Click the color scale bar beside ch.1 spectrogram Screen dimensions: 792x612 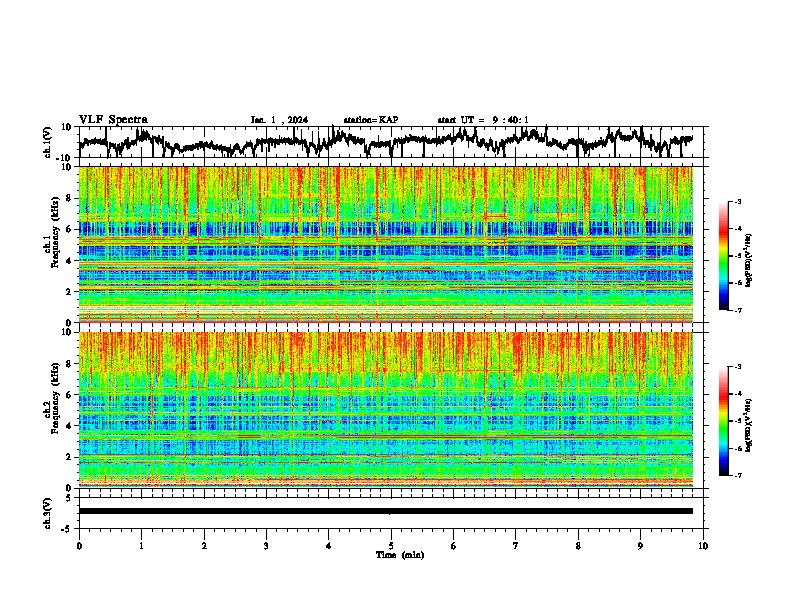click(x=723, y=256)
